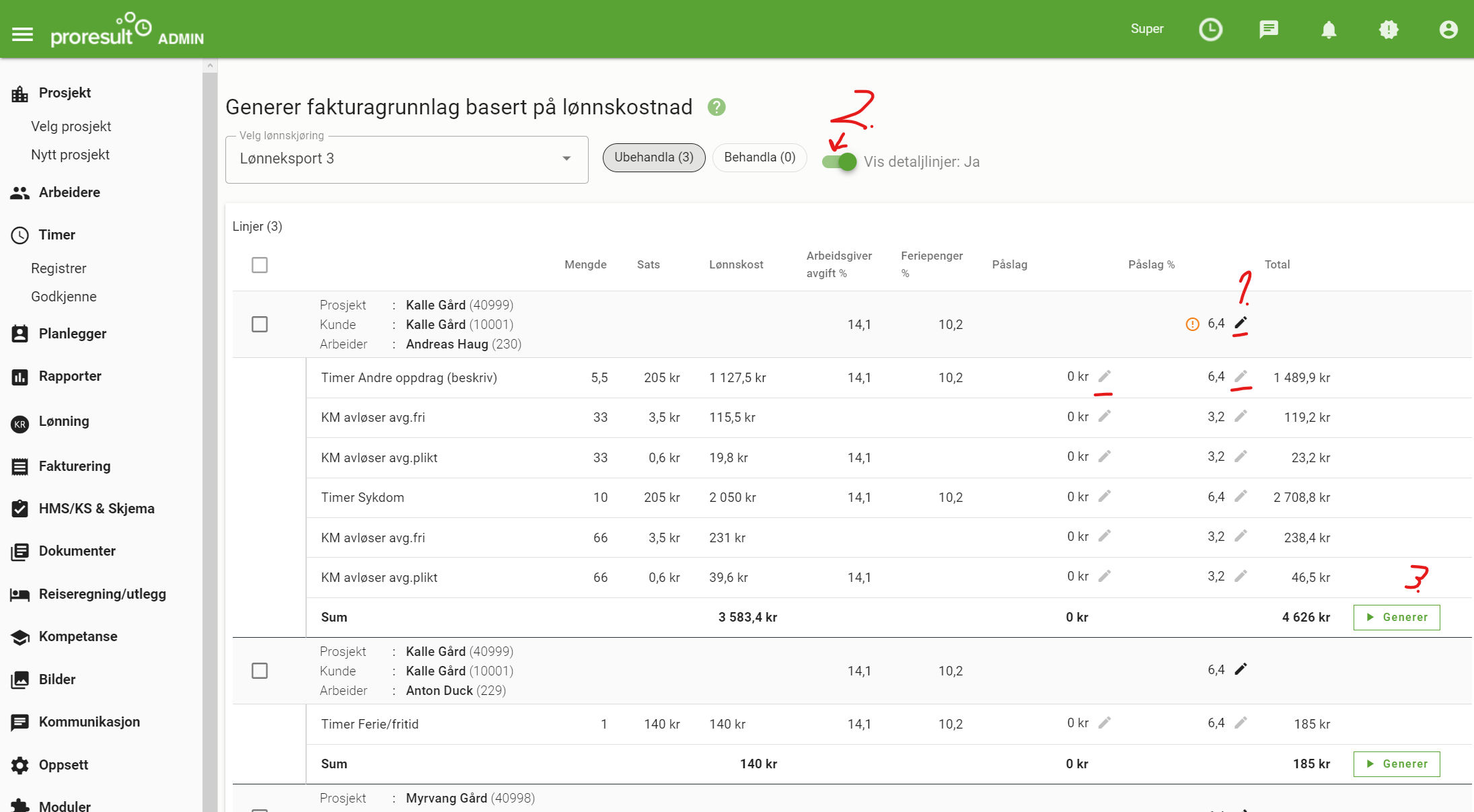Go to Velg prosjekt
Viewport: 1474px width, 812px height.
click(71, 126)
